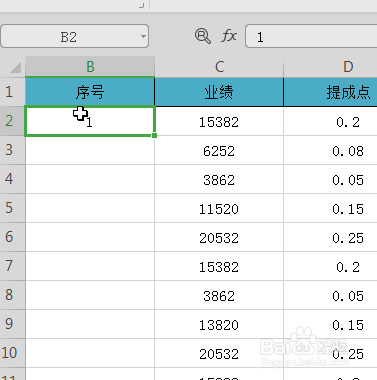Select row 2 header

pyautogui.click(x=12, y=121)
